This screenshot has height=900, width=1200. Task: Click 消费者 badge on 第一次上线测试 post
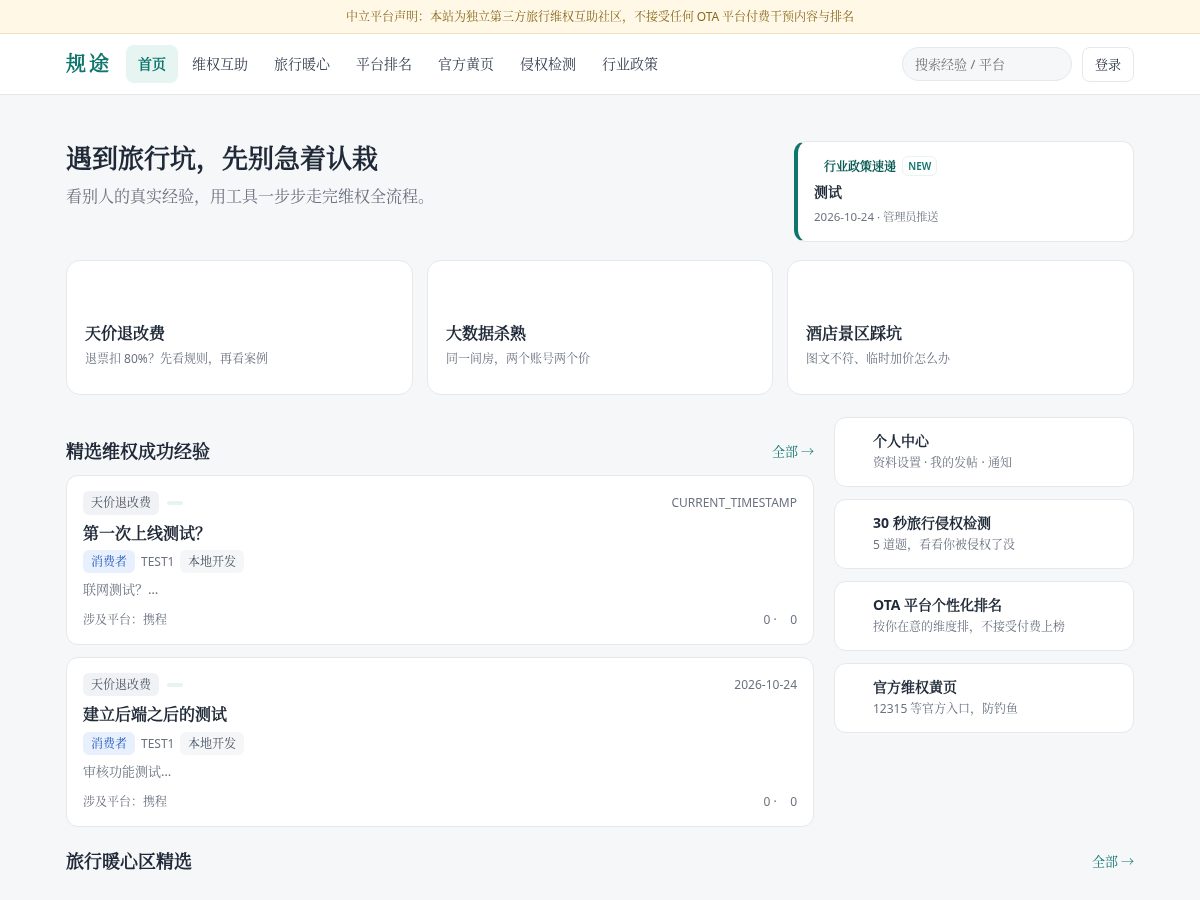[x=109, y=561]
